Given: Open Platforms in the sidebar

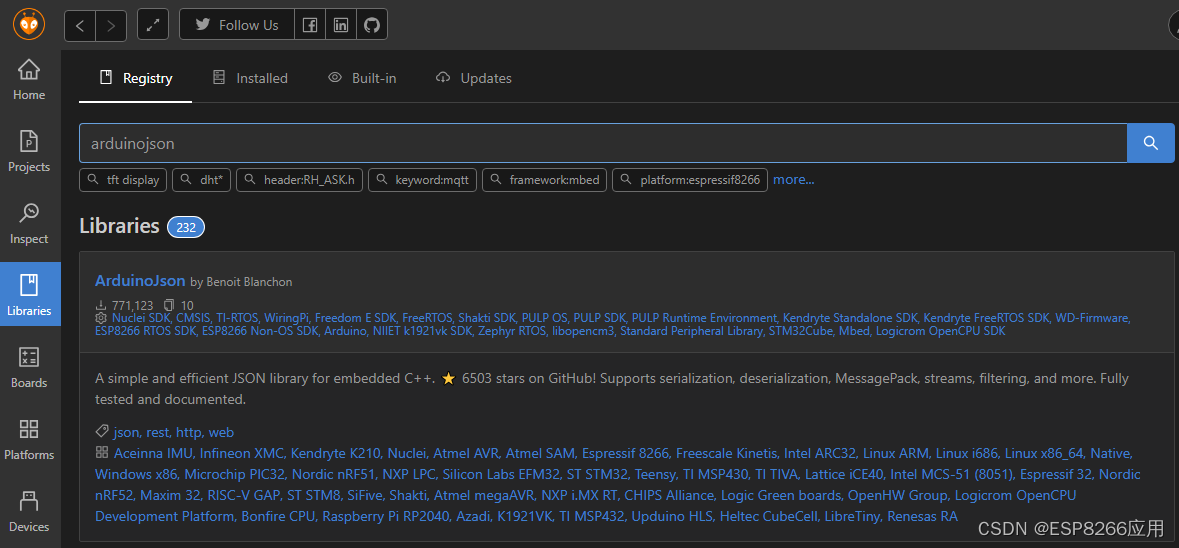Looking at the screenshot, I should click(x=29, y=440).
